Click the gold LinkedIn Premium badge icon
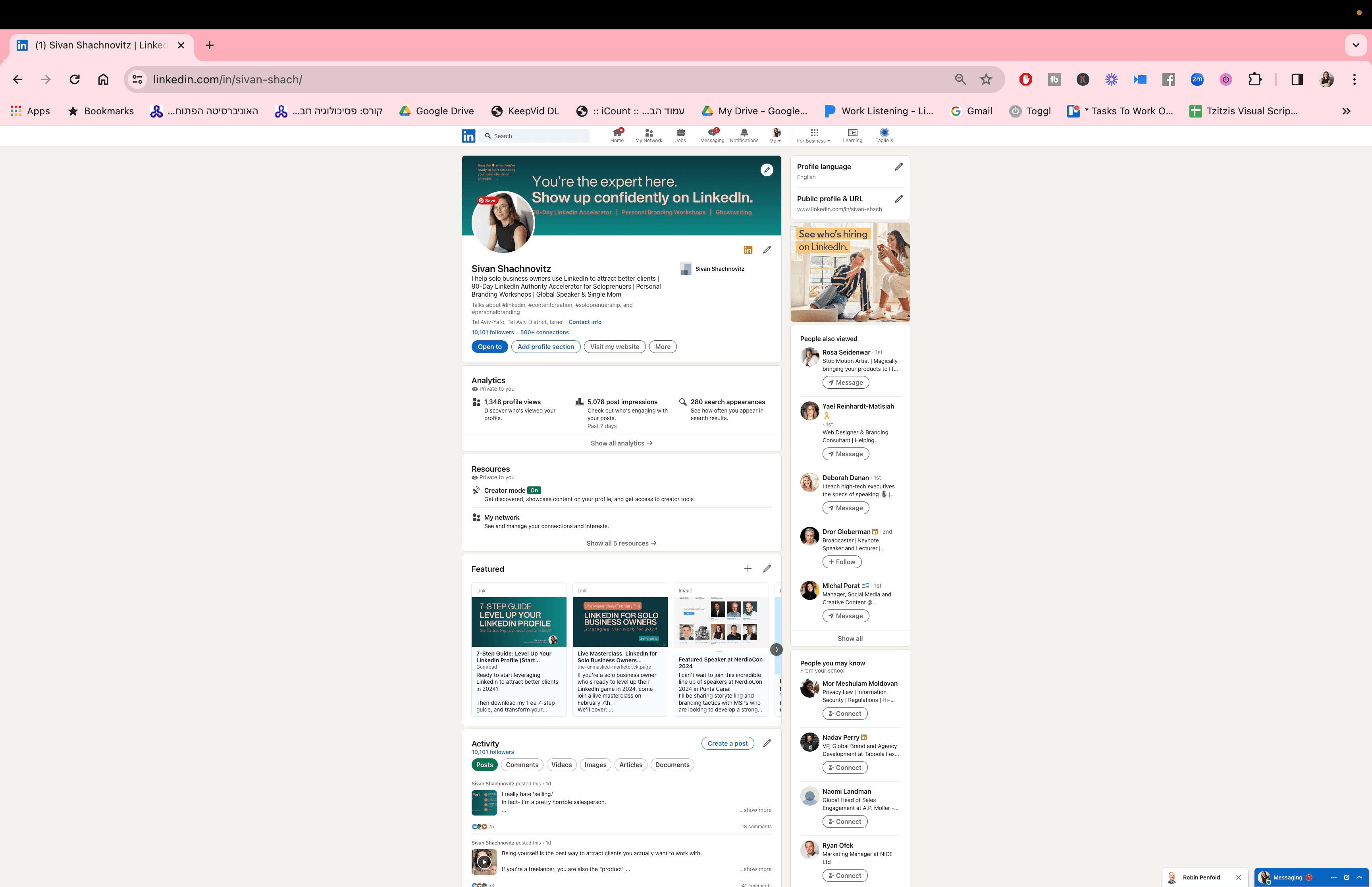1372x887 pixels. (748, 250)
